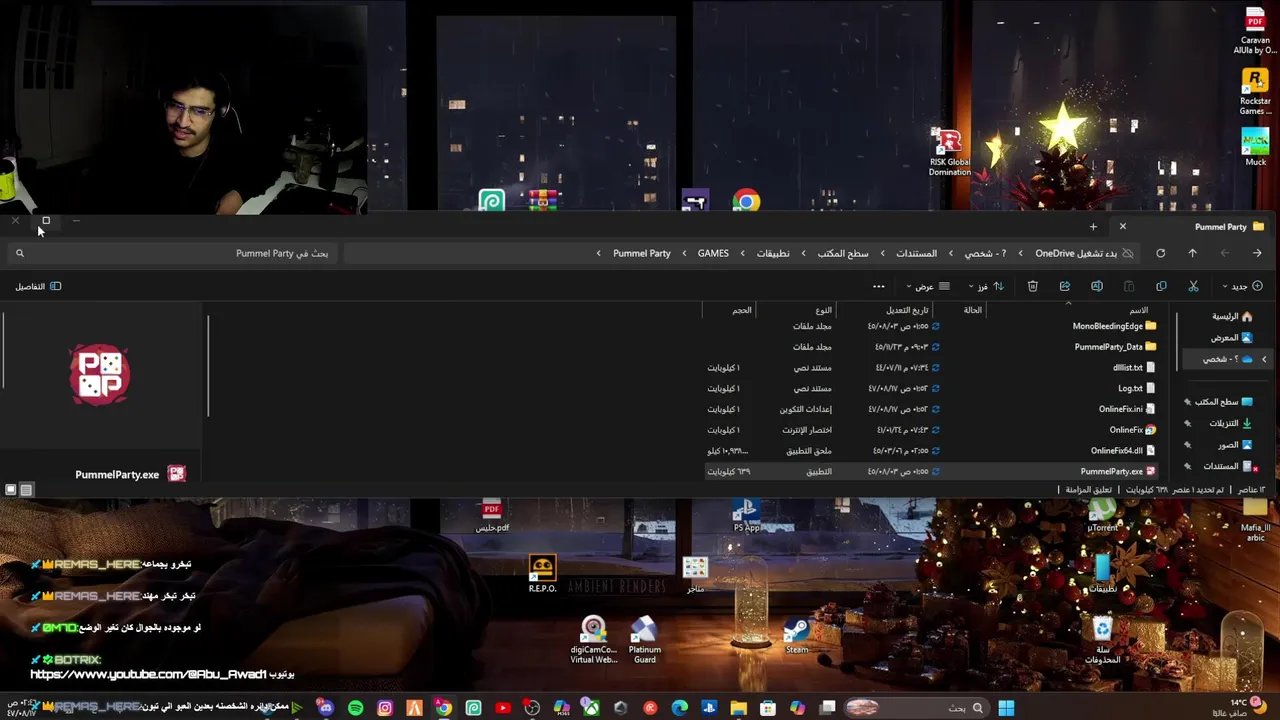Click the Pummel Party logo preview thumbnail
1280x720 pixels.
click(100, 375)
